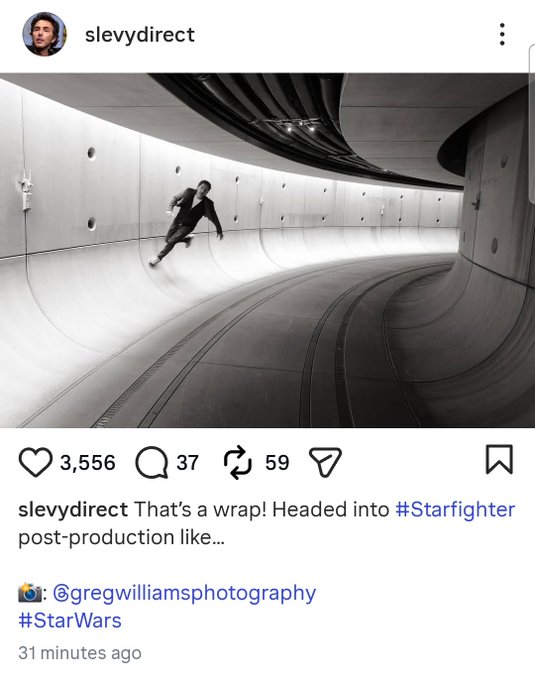Open comments via speech bubble icon
The width and height of the screenshot is (535, 680).
coord(152,462)
